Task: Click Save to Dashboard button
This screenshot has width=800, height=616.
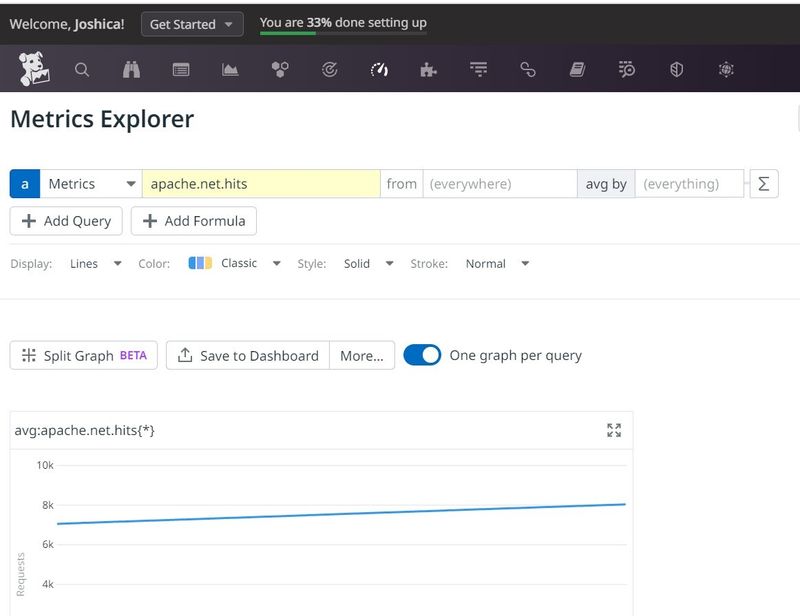Action: tap(248, 355)
